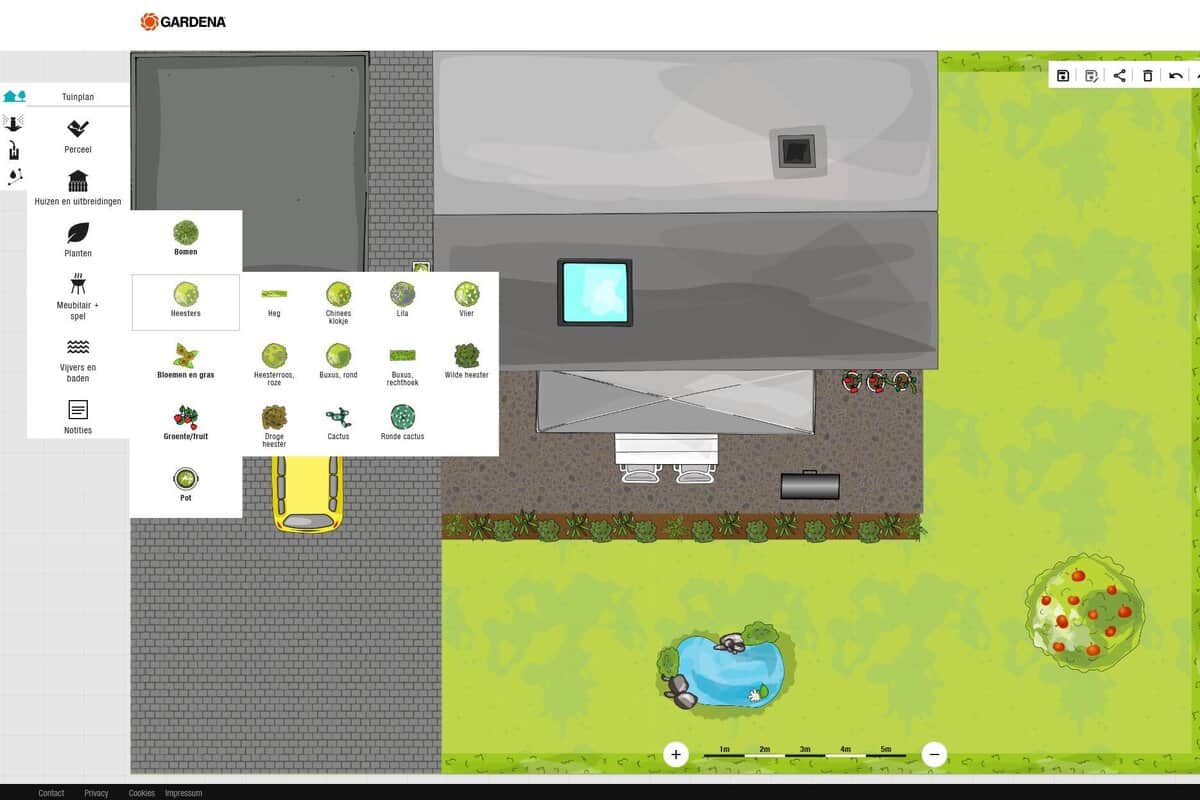The height and width of the screenshot is (800, 1200).
Task: Place a Ronde cactus in the garden
Action: click(x=401, y=418)
